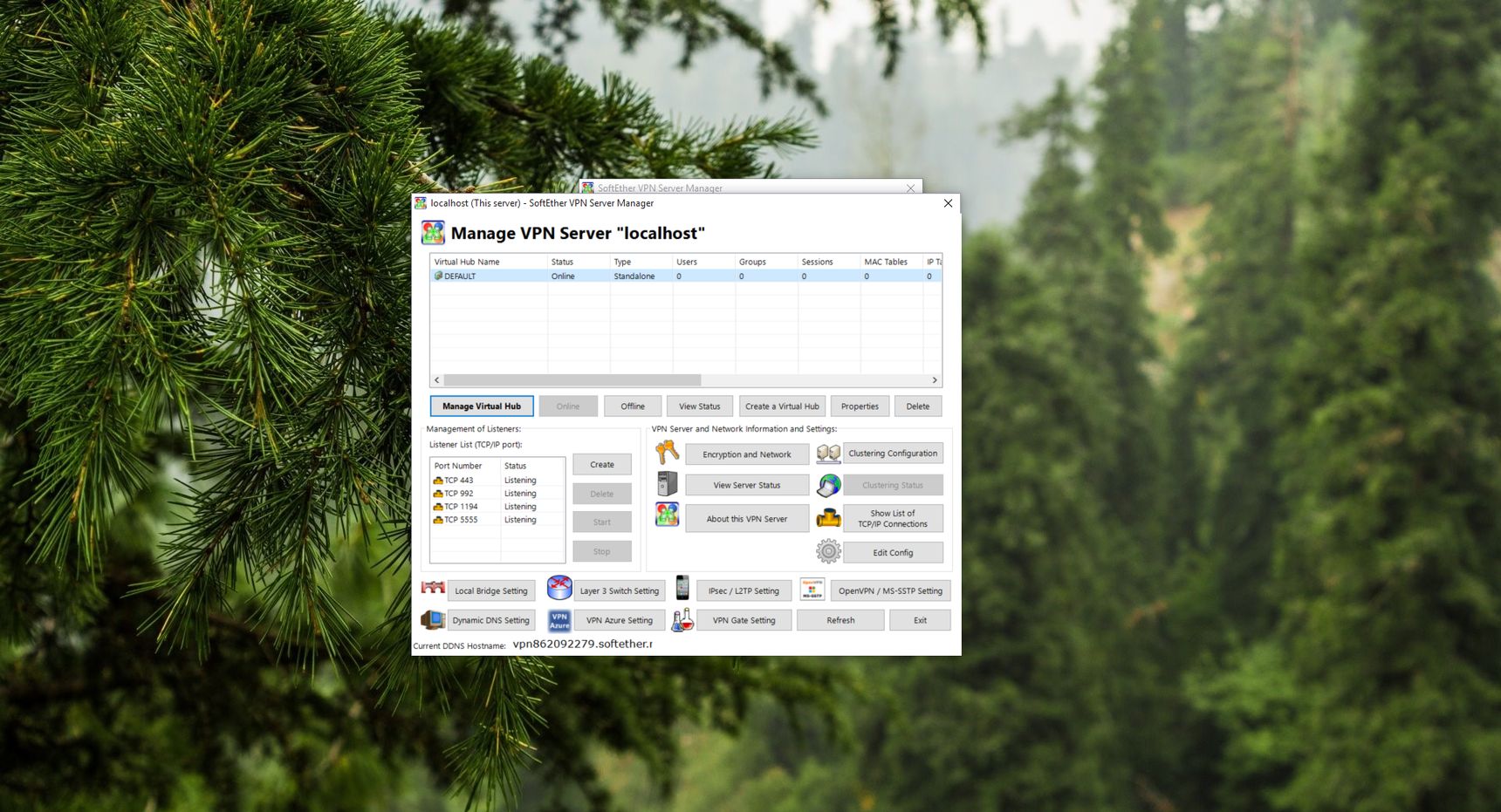Click the TCP/IP Connections pipe icon
Viewport: 1501px width, 812px height.
(828, 518)
